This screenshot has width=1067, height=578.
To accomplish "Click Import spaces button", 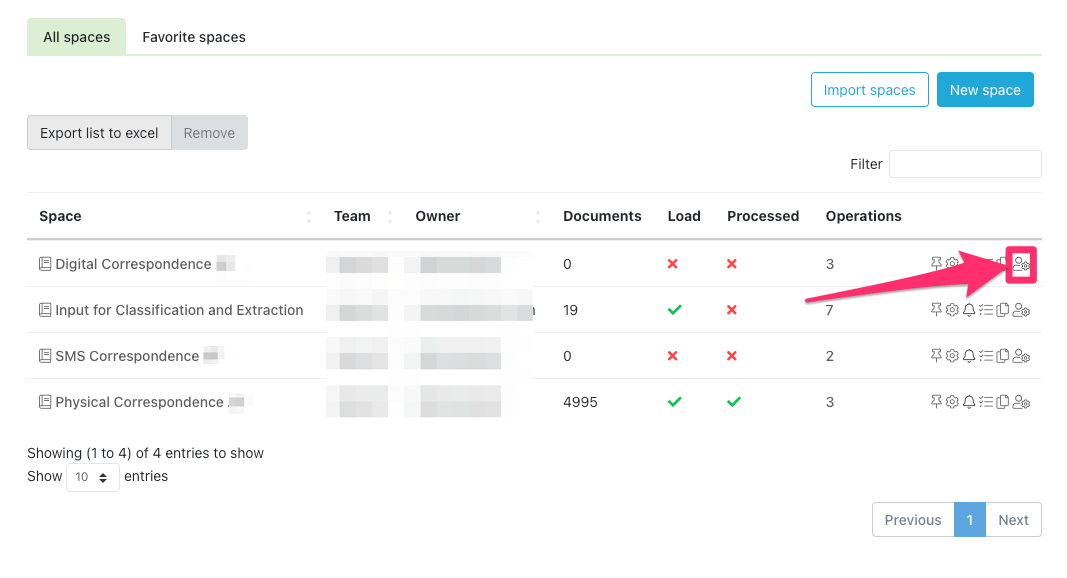I will pos(869,90).
